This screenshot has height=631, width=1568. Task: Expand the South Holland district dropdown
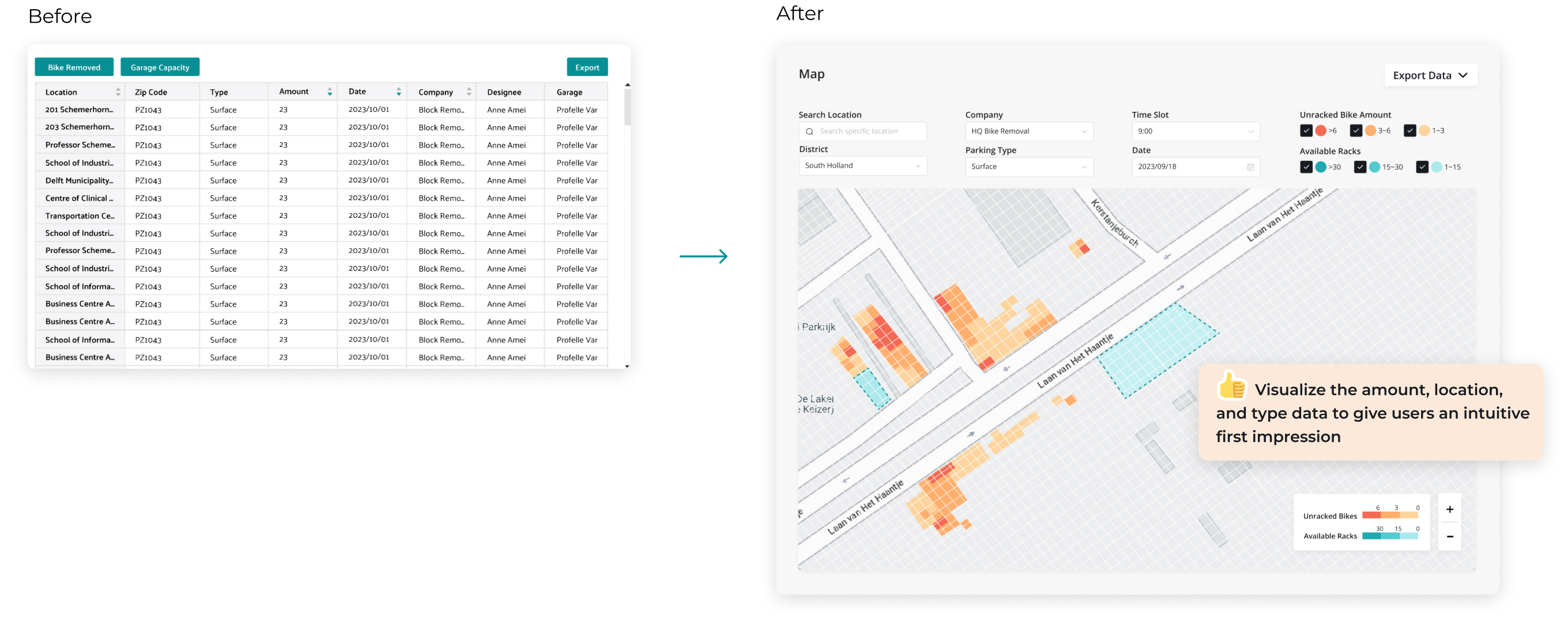coord(862,165)
